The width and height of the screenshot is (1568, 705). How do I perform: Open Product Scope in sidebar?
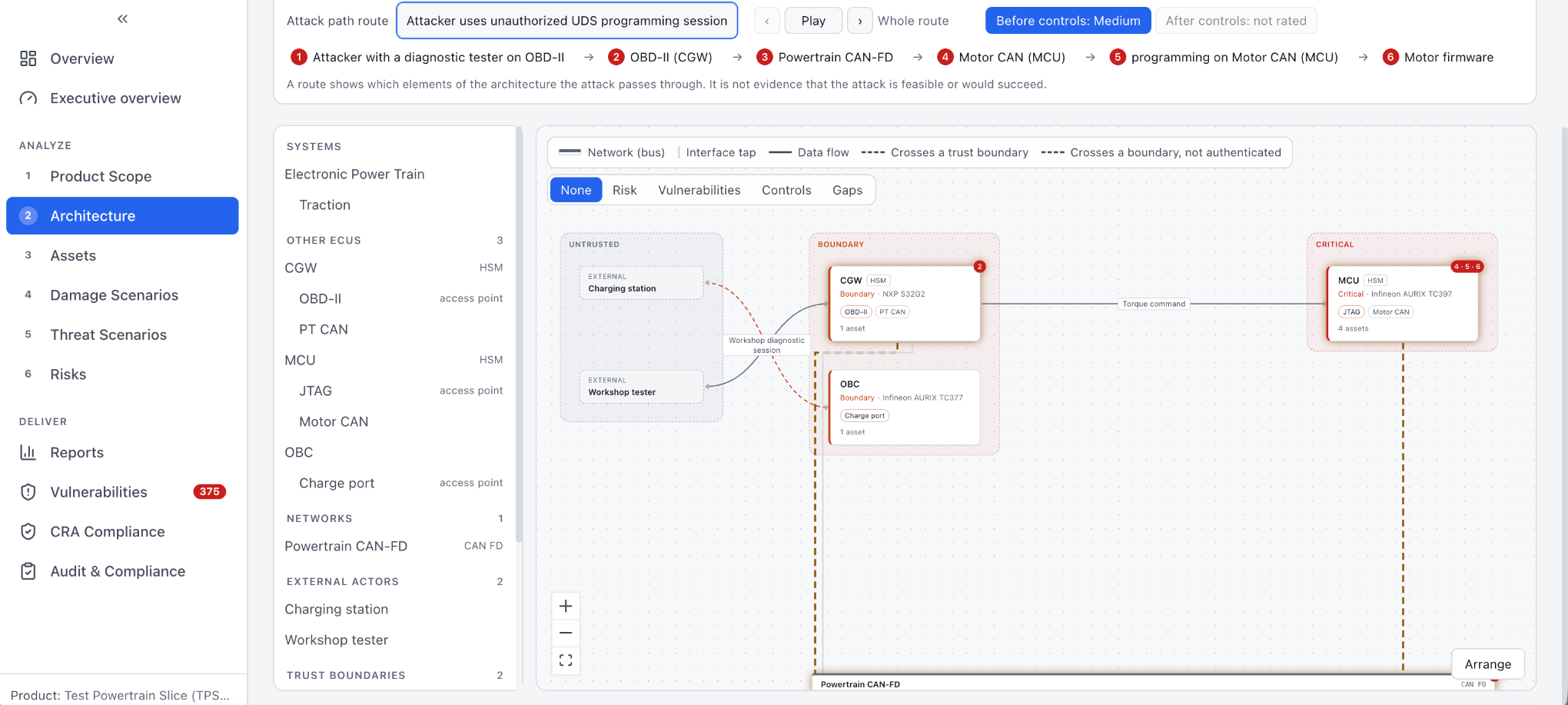click(122, 176)
